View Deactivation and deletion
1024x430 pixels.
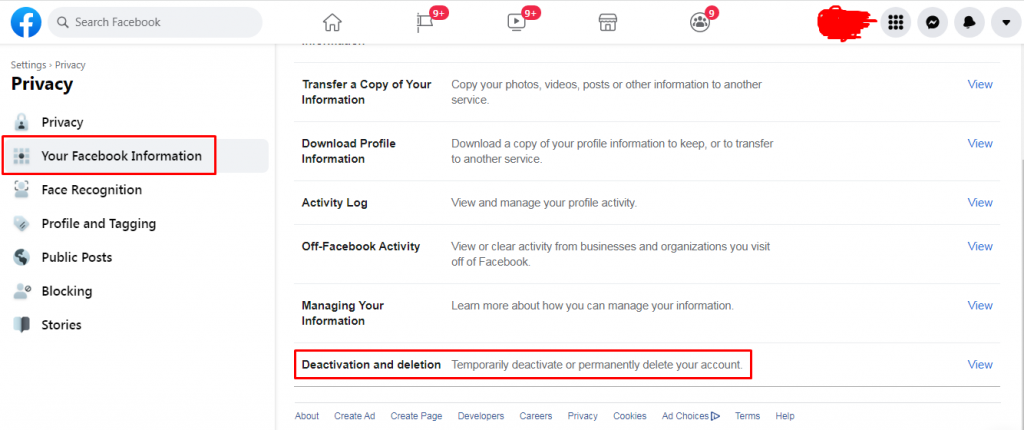(980, 365)
